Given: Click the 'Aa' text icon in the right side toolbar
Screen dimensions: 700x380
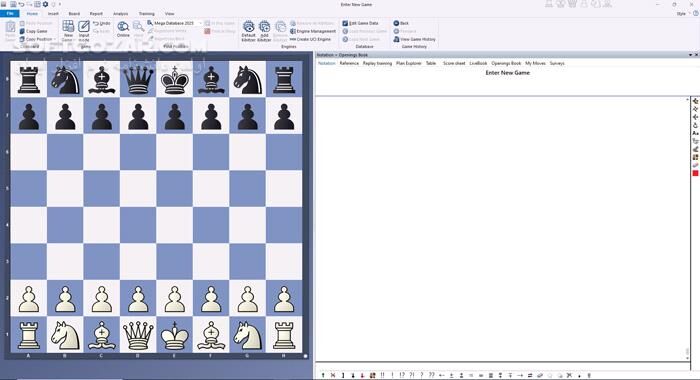Looking at the screenshot, I should click(695, 133).
